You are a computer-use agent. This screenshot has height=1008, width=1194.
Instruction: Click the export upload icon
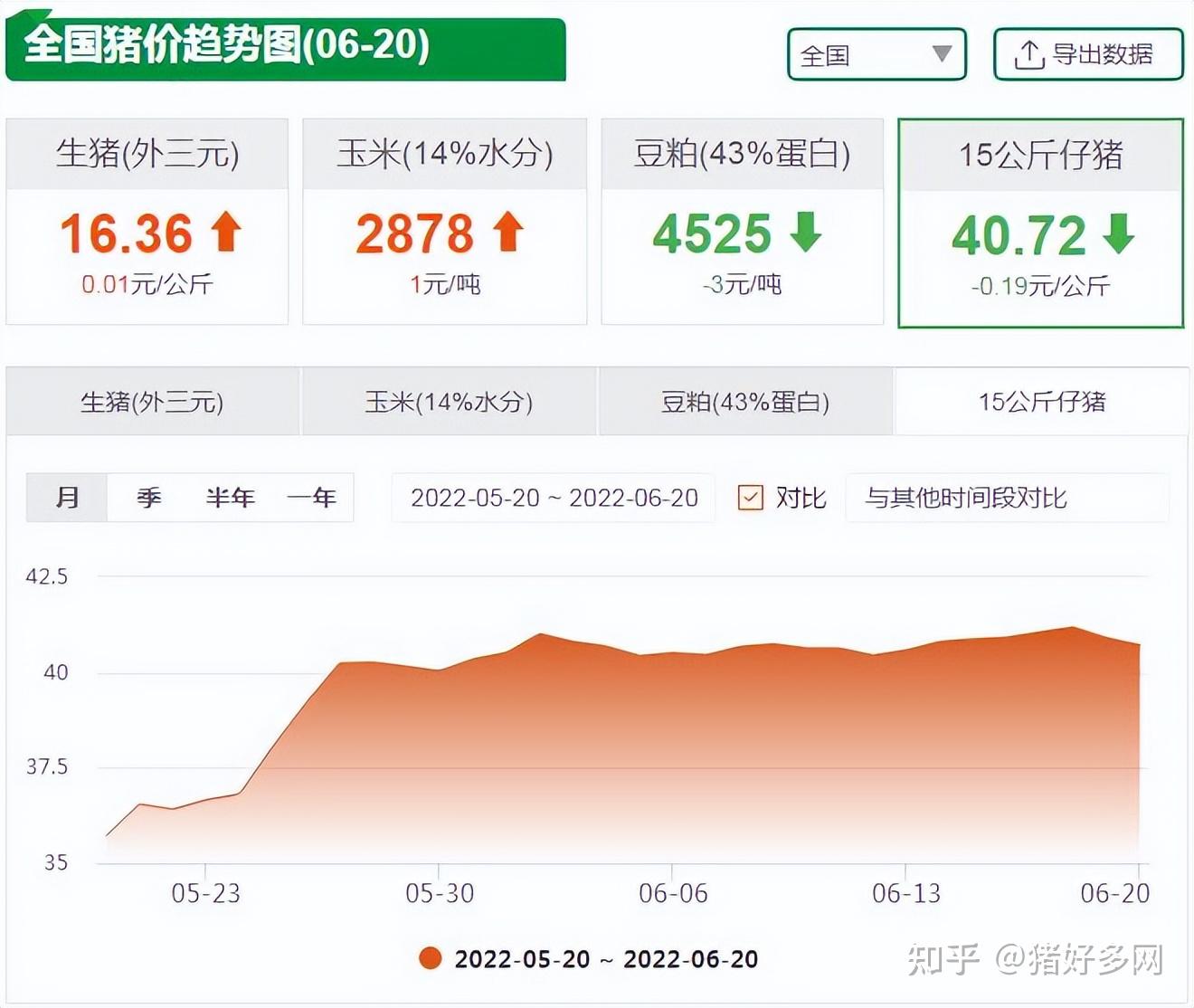(x=1028, y=55)
